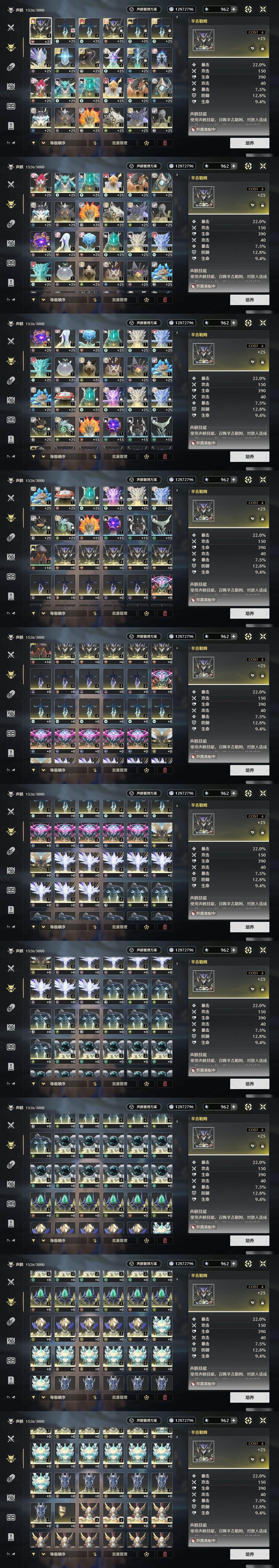Click the red trash discard icon
The image size is (279, 1568).
[165, 143]
